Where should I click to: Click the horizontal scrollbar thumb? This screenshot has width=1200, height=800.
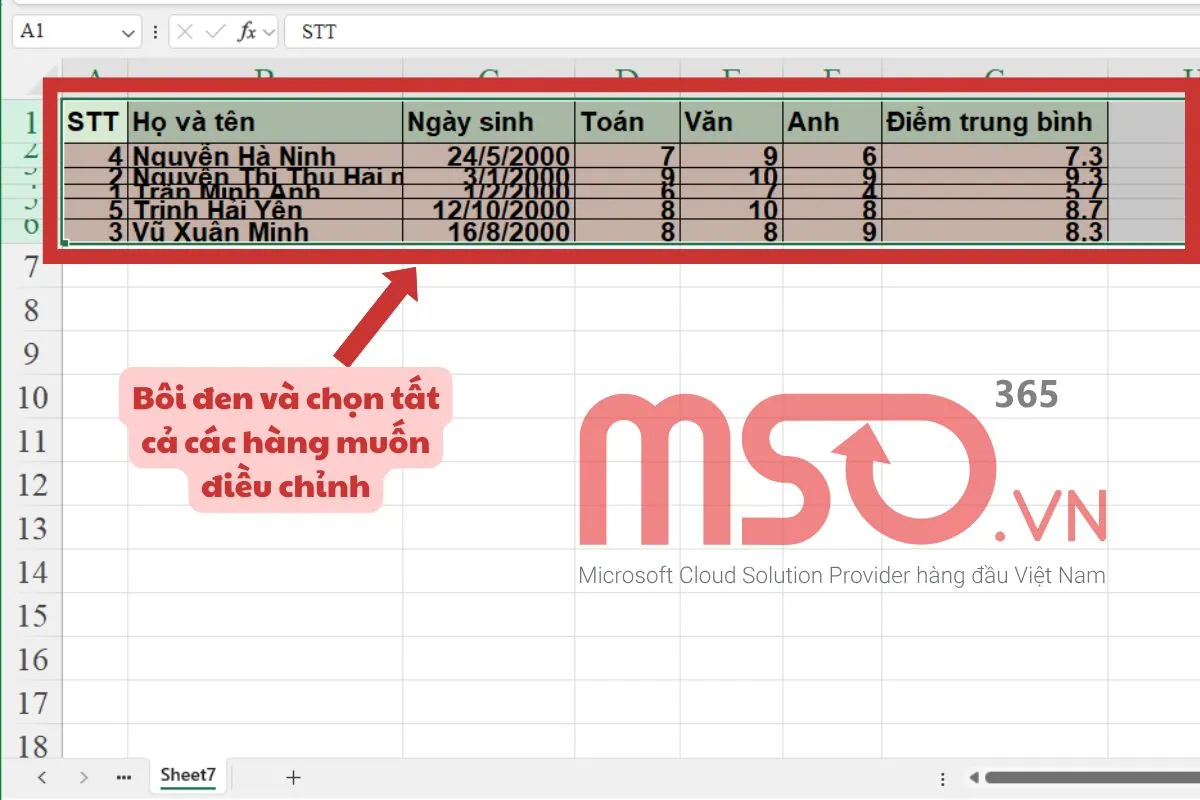1090,777
